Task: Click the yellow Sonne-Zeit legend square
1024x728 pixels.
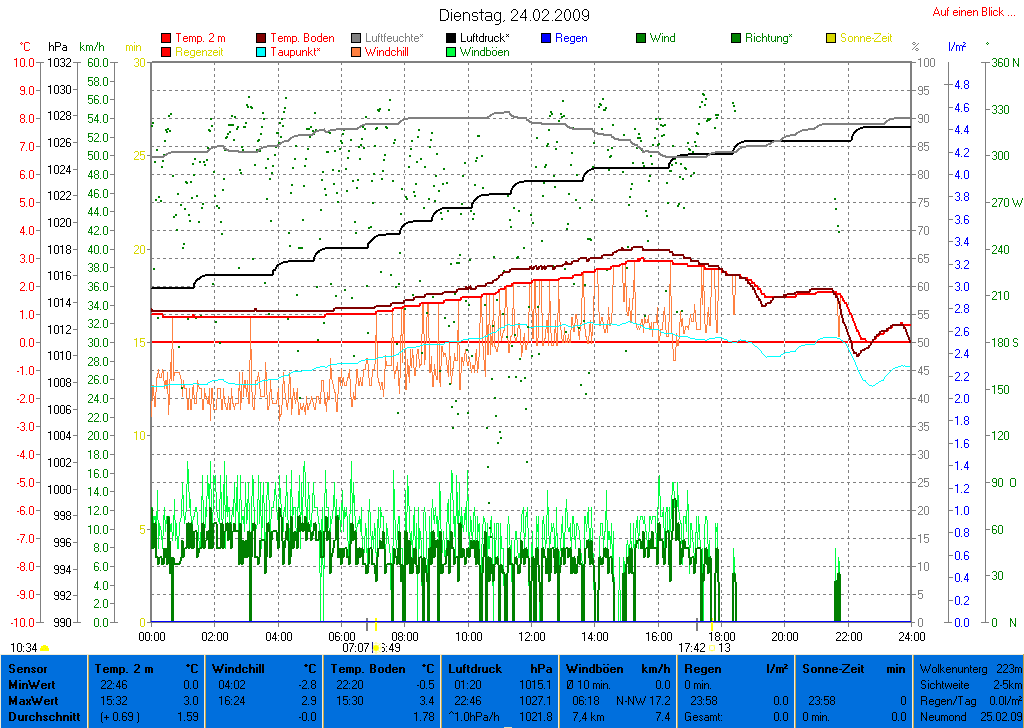Action: (829, 38)
